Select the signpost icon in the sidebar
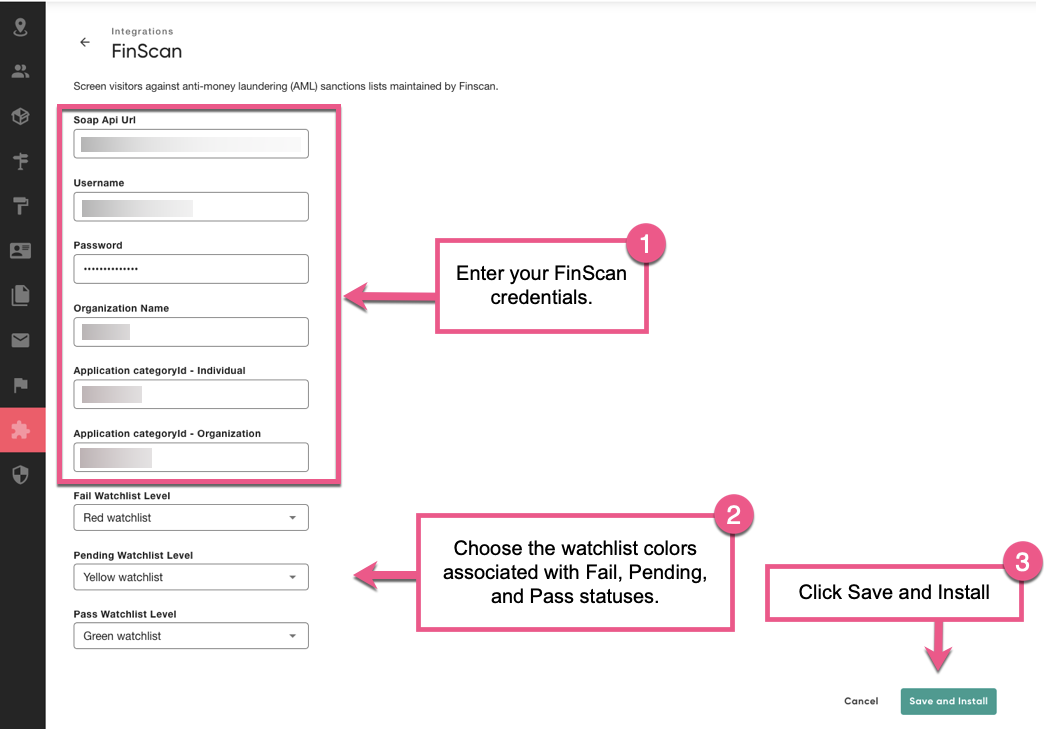The height and width of the screenshot is (729, 1044). coord(21,161)
